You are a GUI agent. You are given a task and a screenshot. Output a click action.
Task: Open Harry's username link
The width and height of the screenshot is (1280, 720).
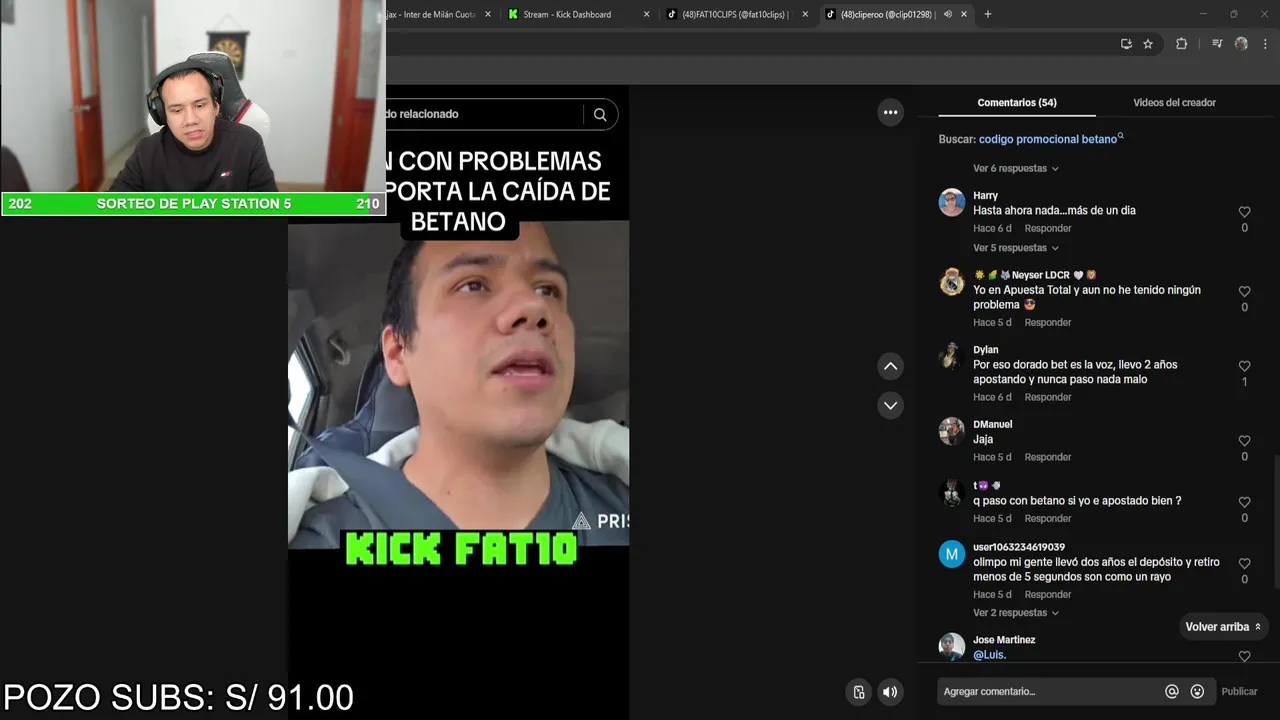coord(985,195)
